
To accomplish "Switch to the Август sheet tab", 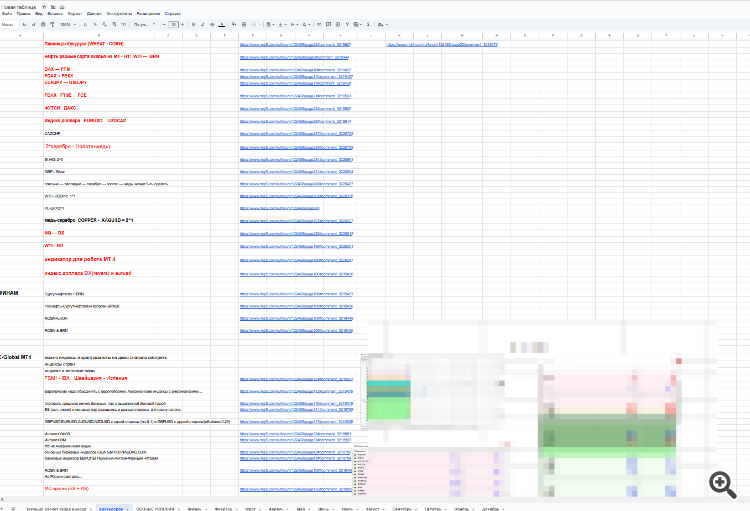I will (x=373, y=509).
